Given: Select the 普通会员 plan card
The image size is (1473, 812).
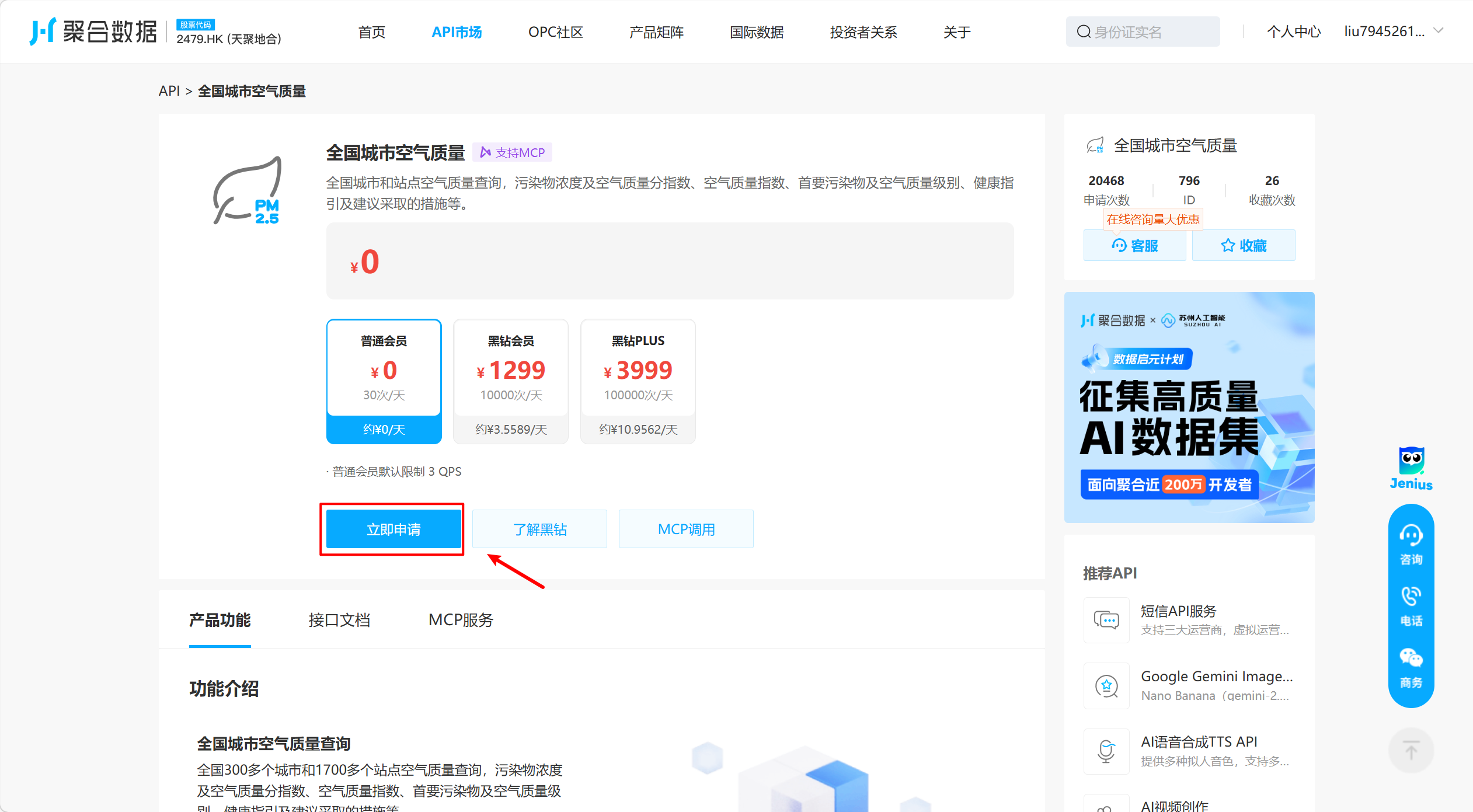Looking at the screenshot, I should pos(384,381).
